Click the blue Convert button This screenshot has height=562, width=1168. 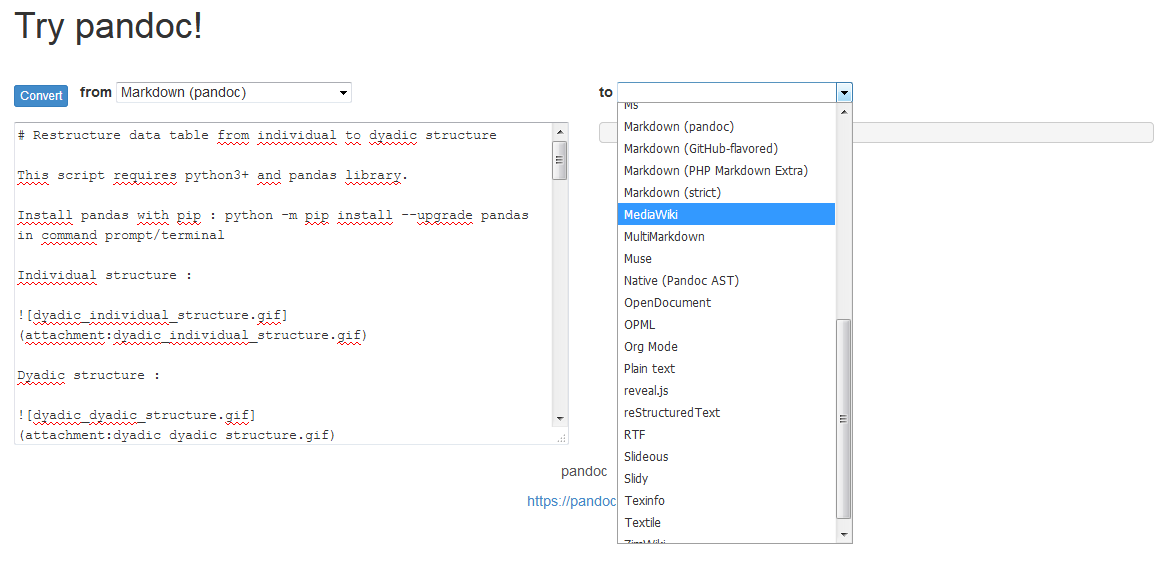tap(41, 95)
